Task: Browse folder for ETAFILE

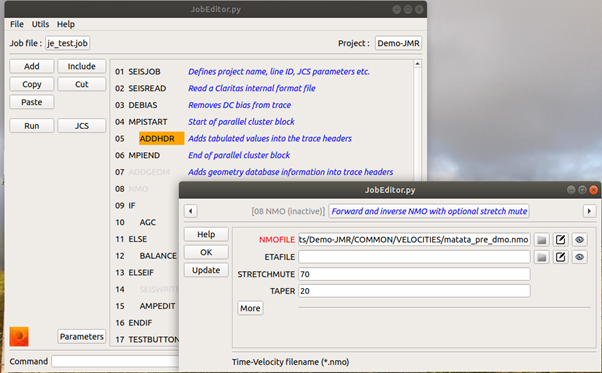Action: (x=541, y=257)
